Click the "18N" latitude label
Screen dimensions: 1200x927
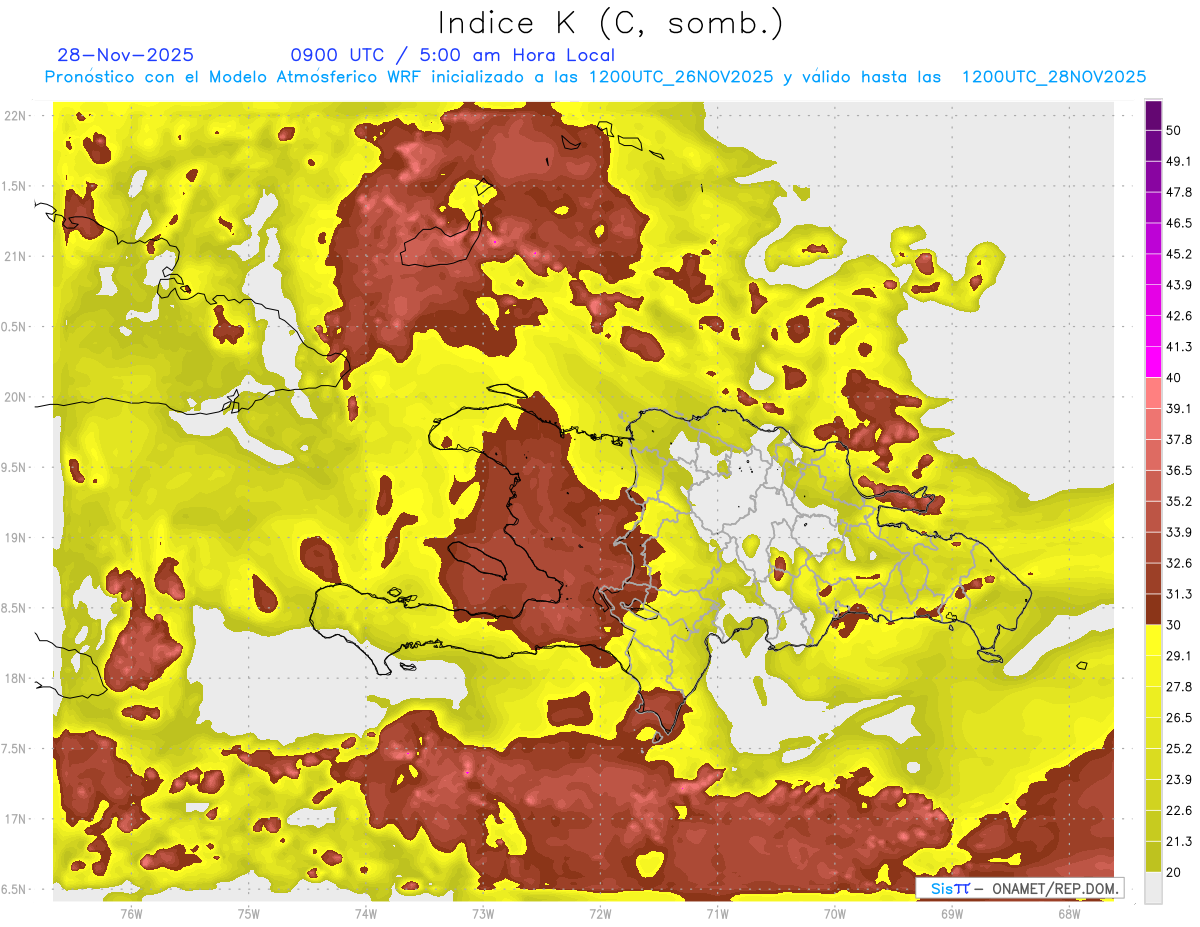pos(15,679)
